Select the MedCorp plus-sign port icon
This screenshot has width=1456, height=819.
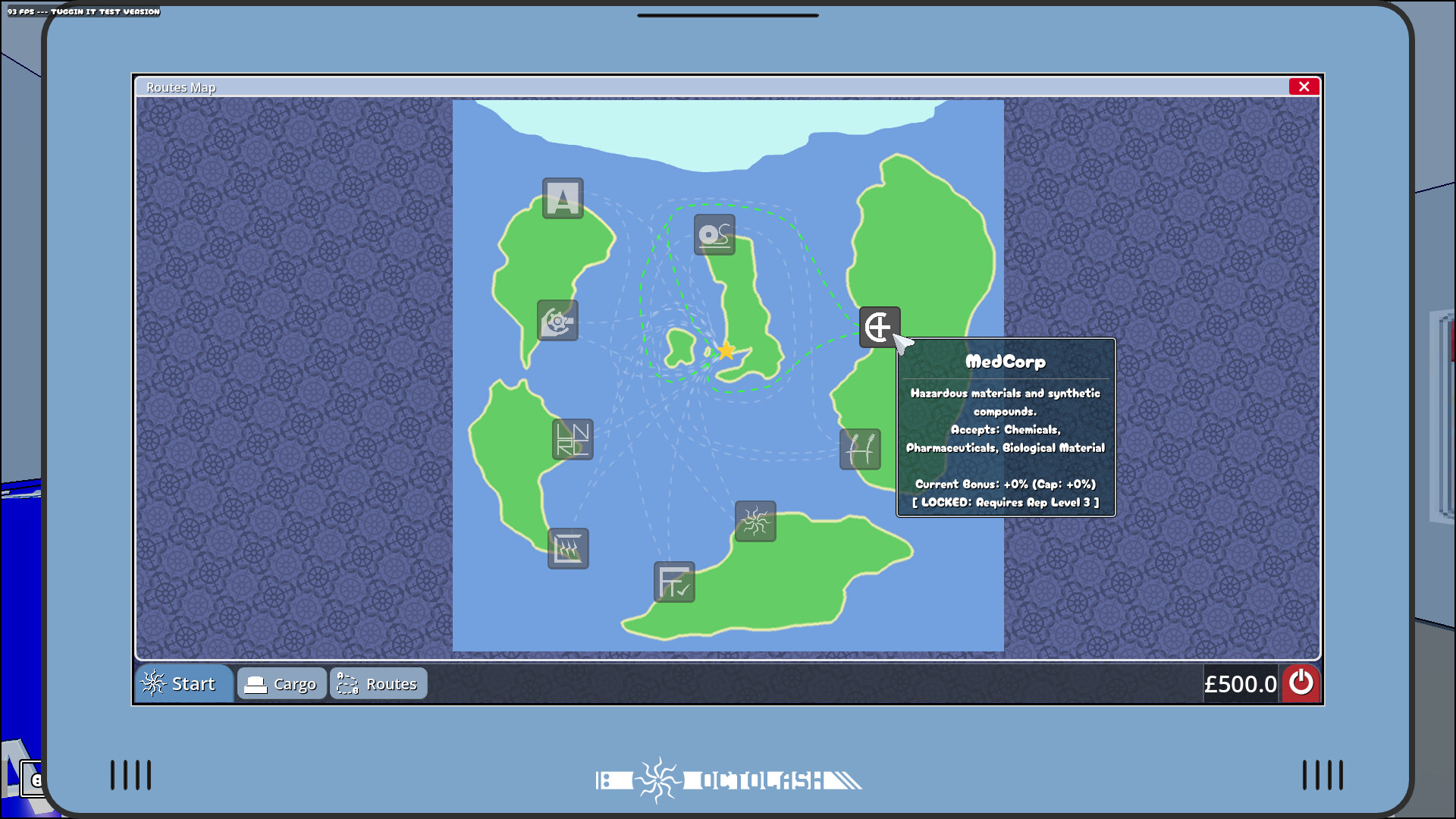tap(880, 328)
